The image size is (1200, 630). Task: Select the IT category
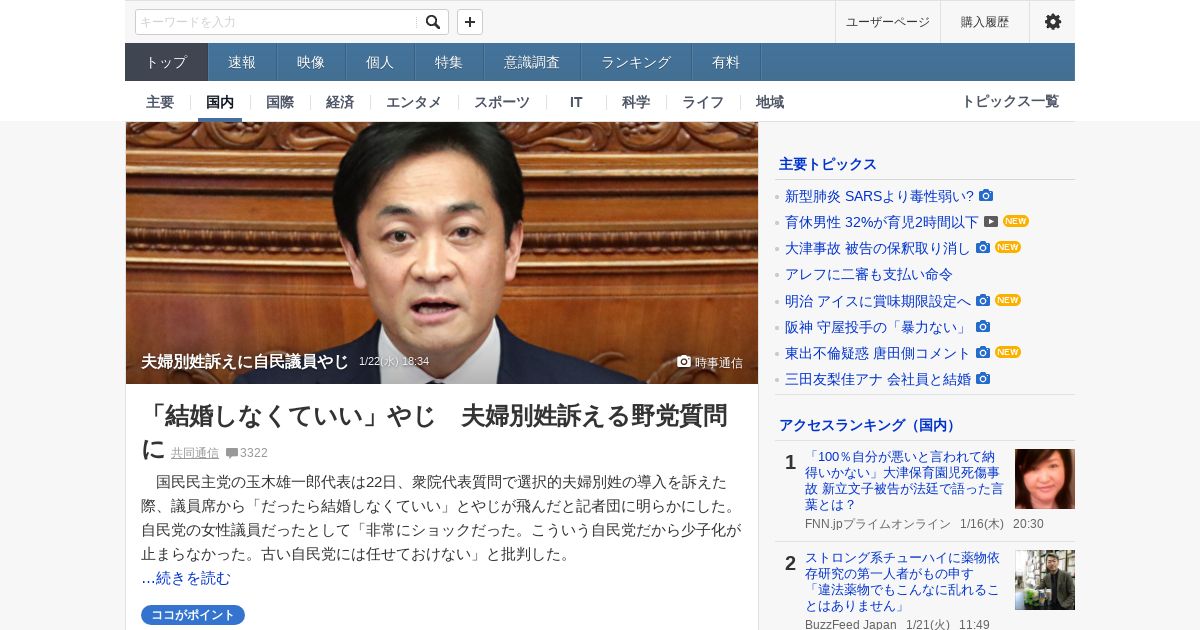pyautogui.click(x=576, y=102)
